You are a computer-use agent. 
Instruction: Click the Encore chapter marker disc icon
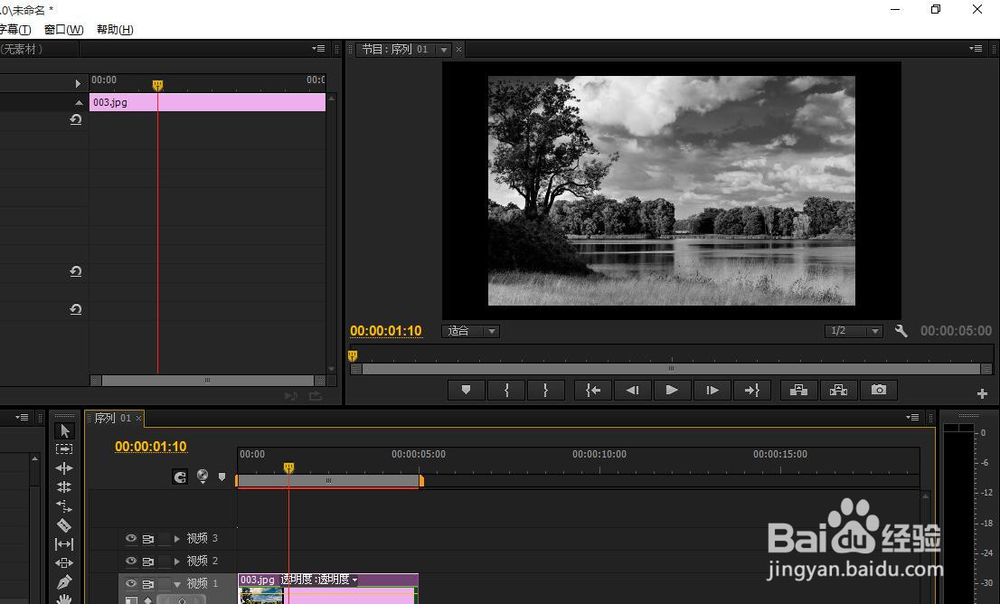click(202, 476)
